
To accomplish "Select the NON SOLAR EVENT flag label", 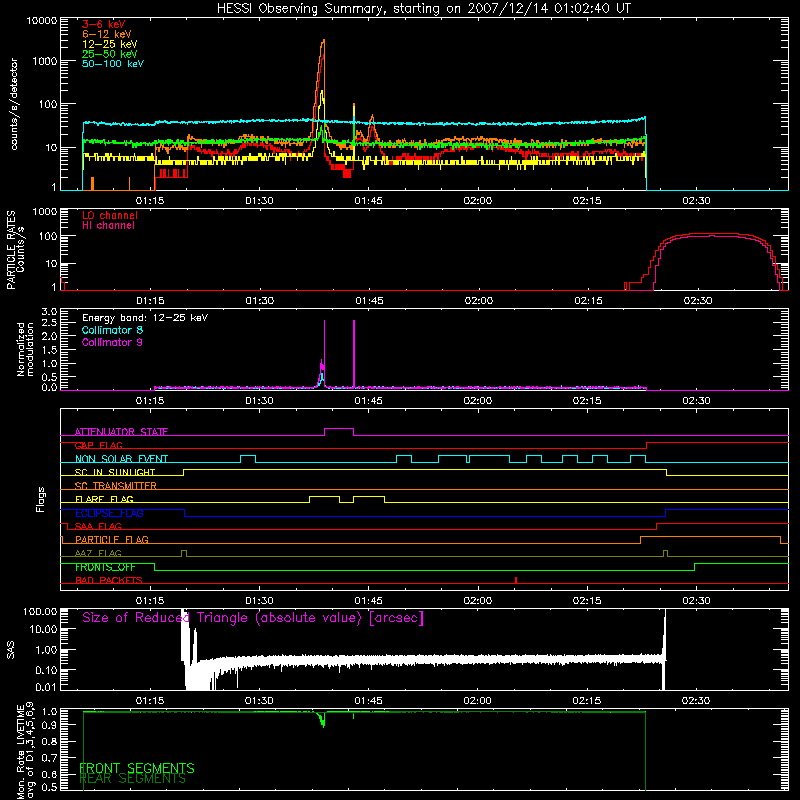I will coord(121,459).
